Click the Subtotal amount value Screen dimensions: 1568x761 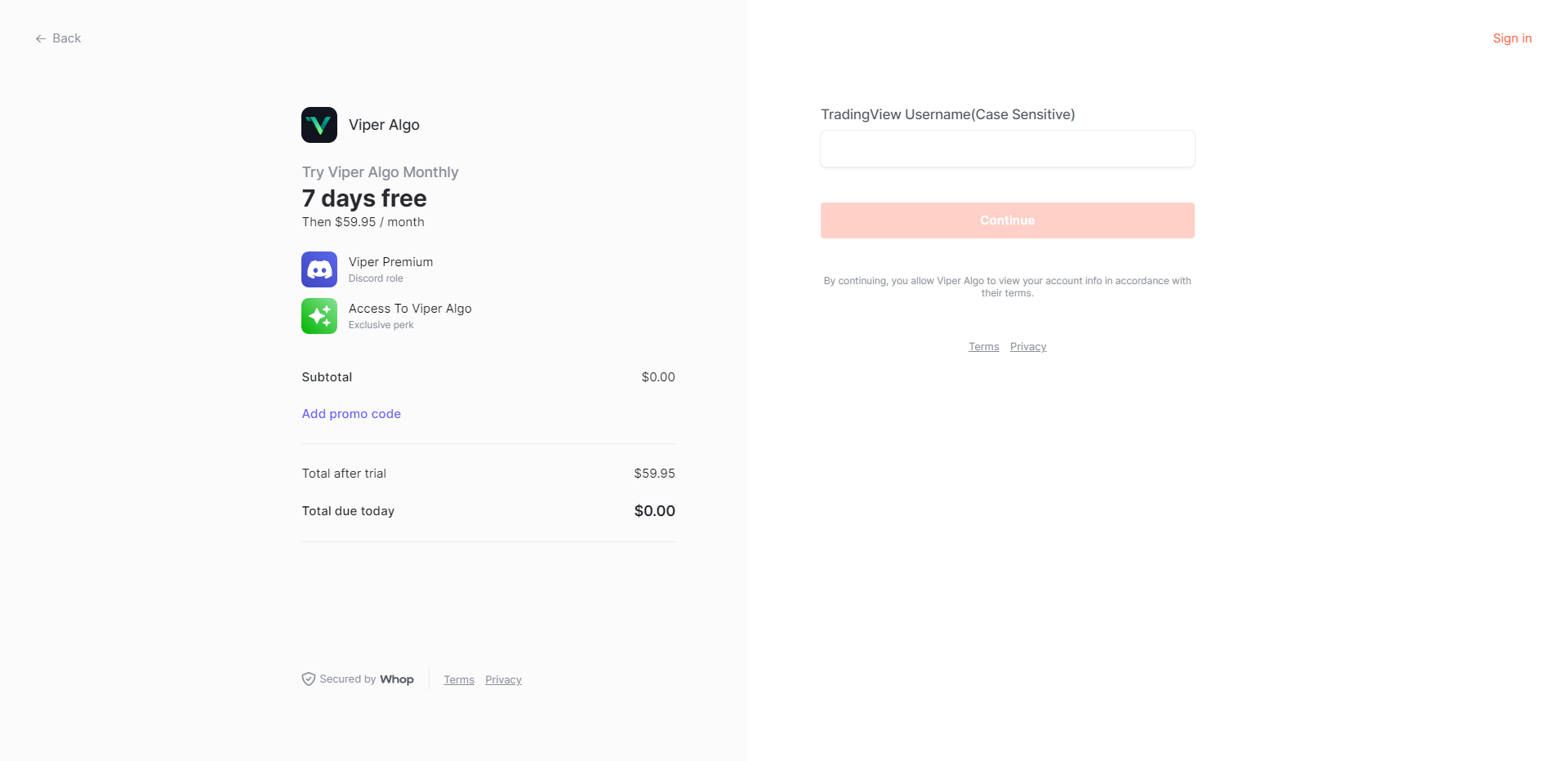(x=657, y=377)
